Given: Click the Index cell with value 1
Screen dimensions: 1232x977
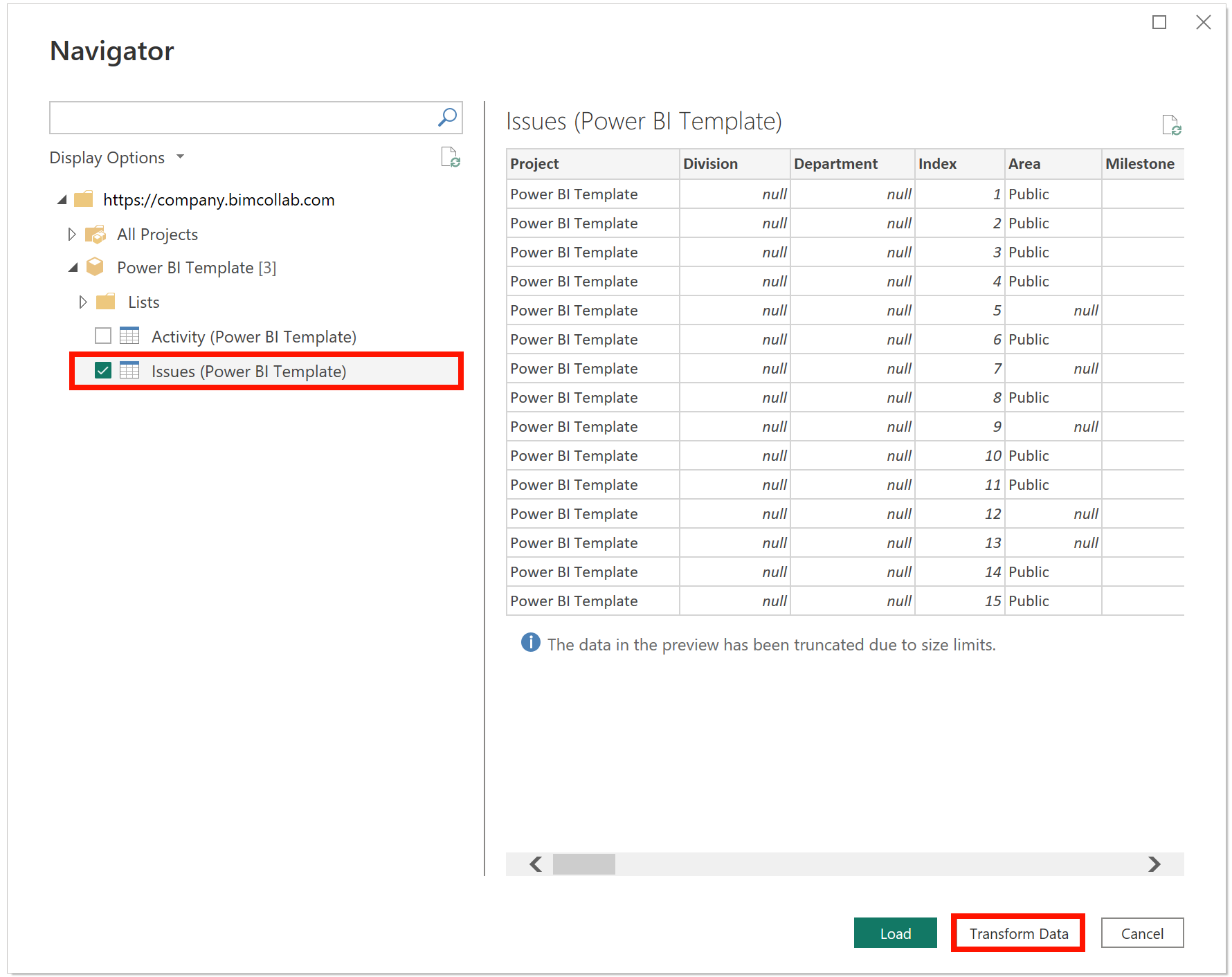Looking at the screenshot, I should tap(959, 194).
